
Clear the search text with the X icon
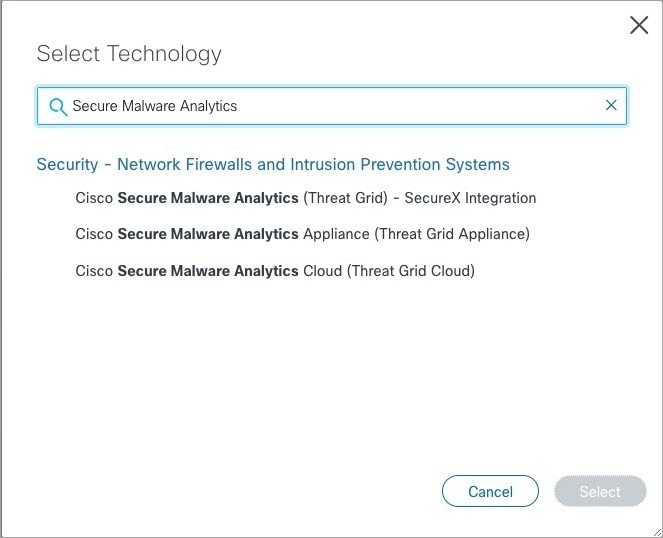611,105
